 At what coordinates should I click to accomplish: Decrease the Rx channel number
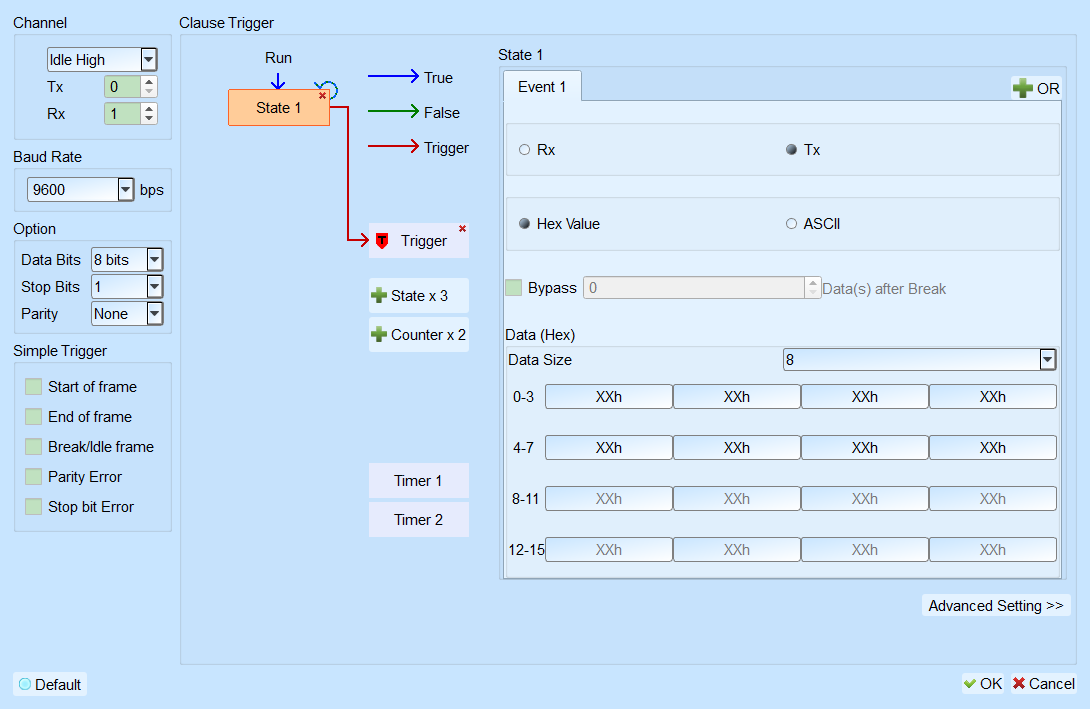click(149, 119)
